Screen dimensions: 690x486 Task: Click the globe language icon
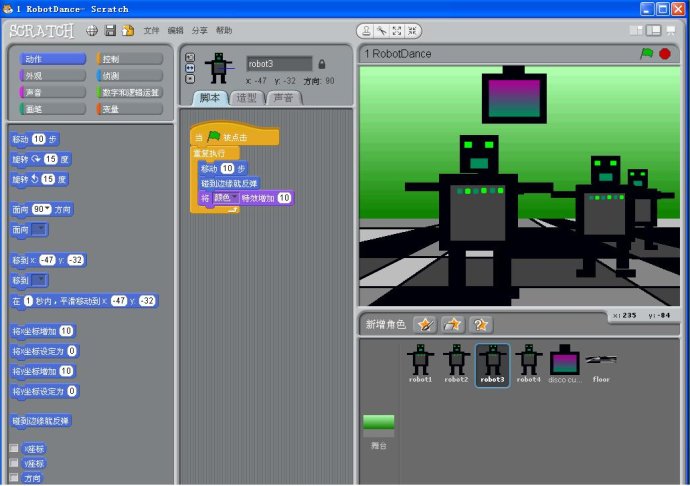coord(92,30)
